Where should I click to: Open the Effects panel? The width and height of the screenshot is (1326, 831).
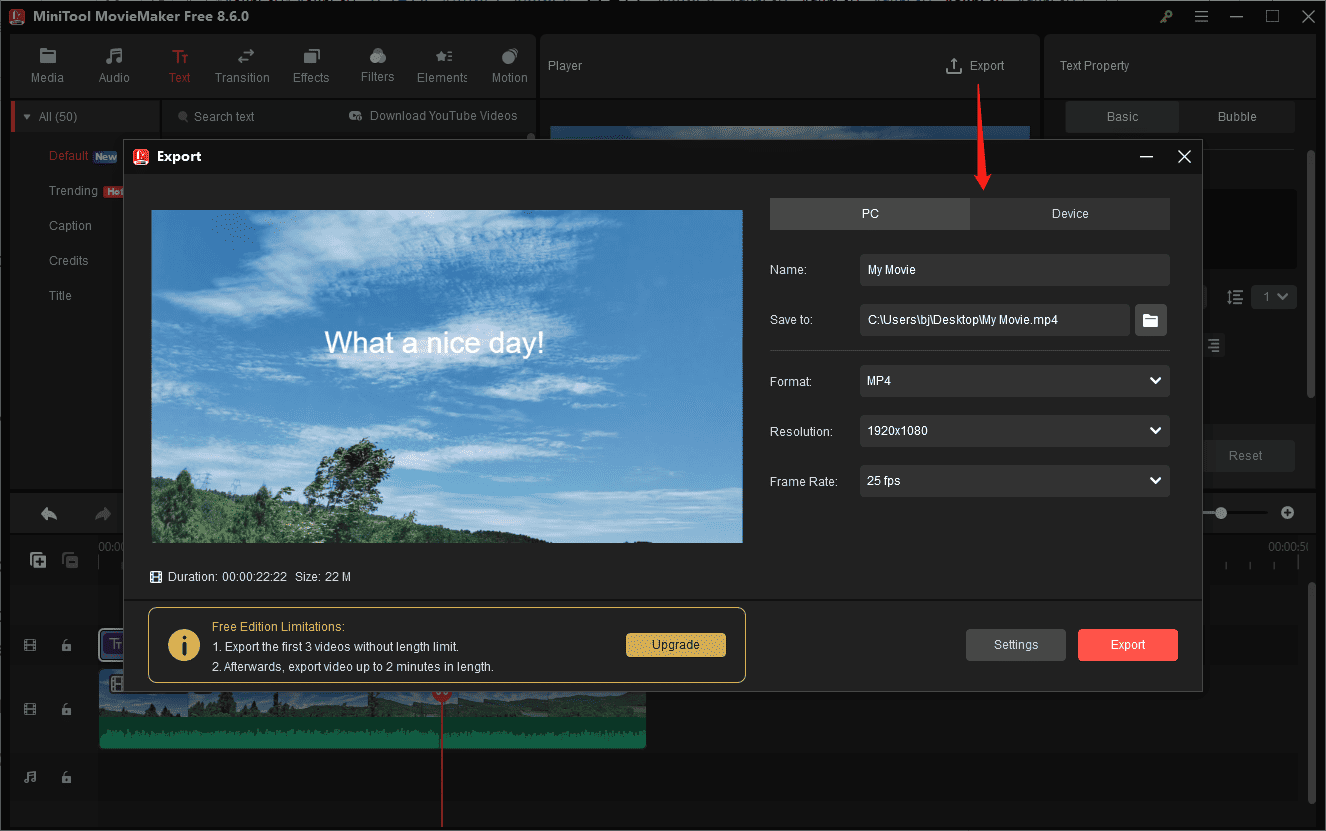pyautogui.click(x=310, y=65)
